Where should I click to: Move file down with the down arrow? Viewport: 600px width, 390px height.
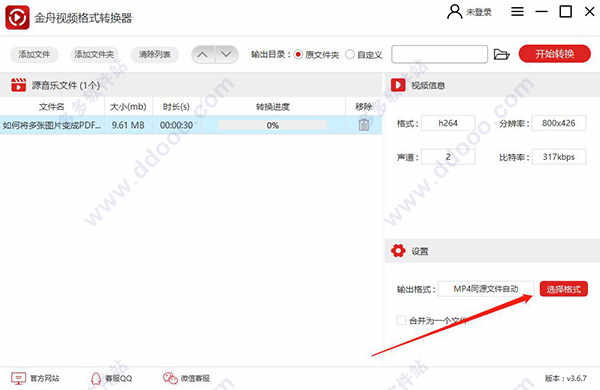tap(226, 54)
